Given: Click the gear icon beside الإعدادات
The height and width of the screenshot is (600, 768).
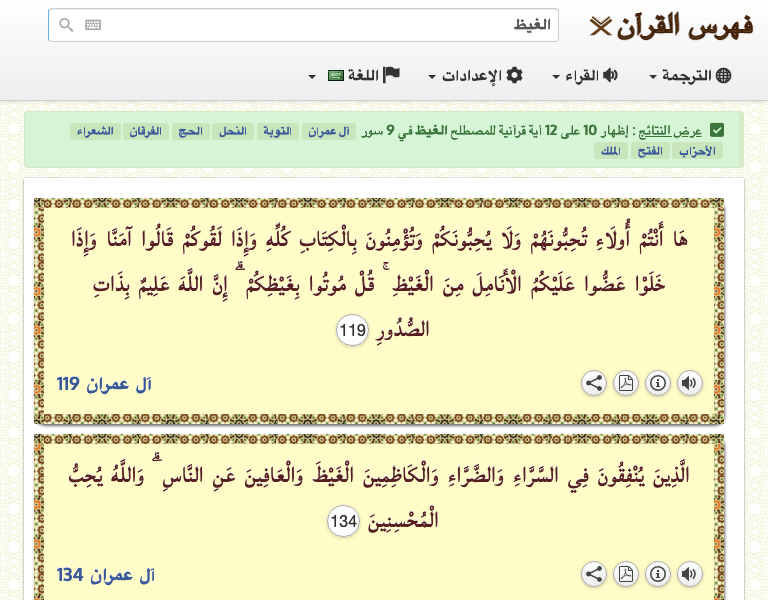Looking at the screenshot, I should pyautogui.click(x=514, y=75).
